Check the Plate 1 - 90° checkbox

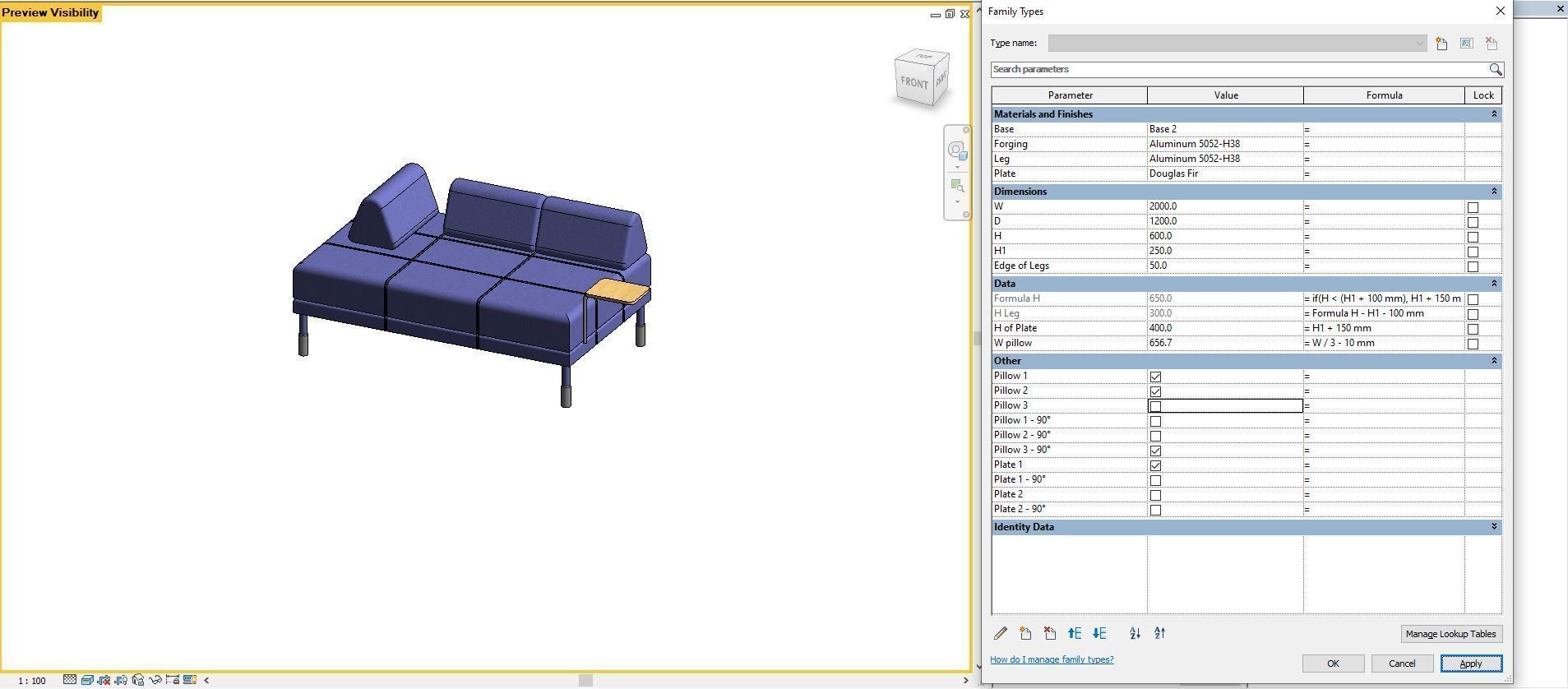pos(1155,480)
